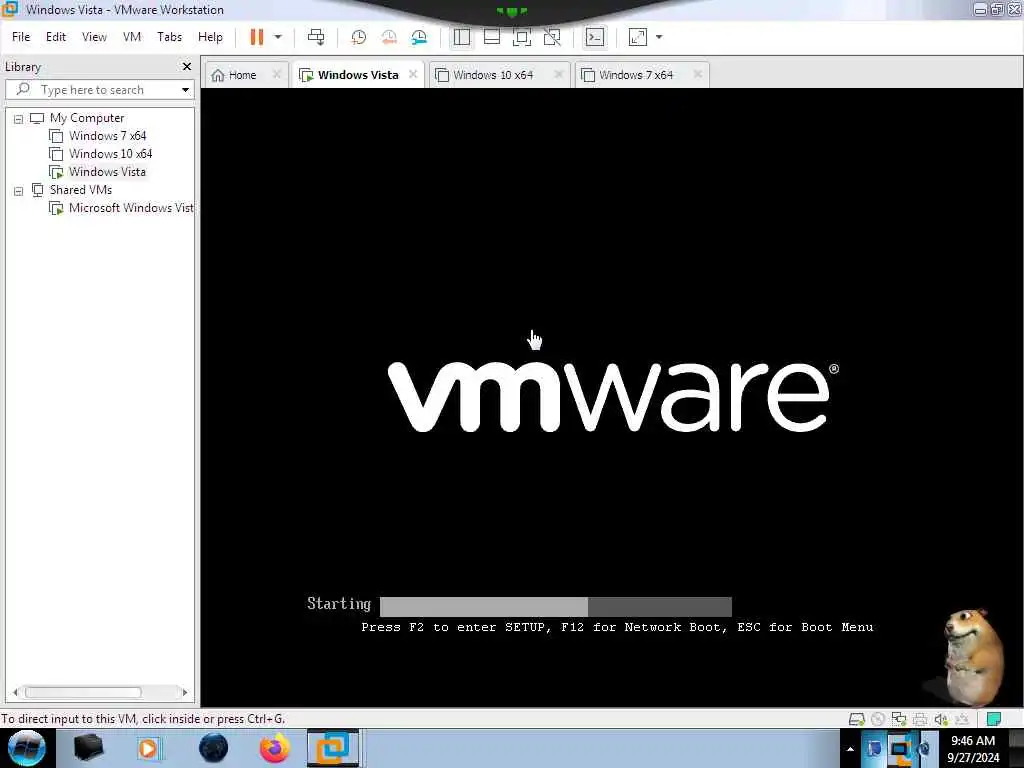Screen dimensions: 1024x768
Task: Select Windows 10 x64 in the library tree
Action: [110, 154]
